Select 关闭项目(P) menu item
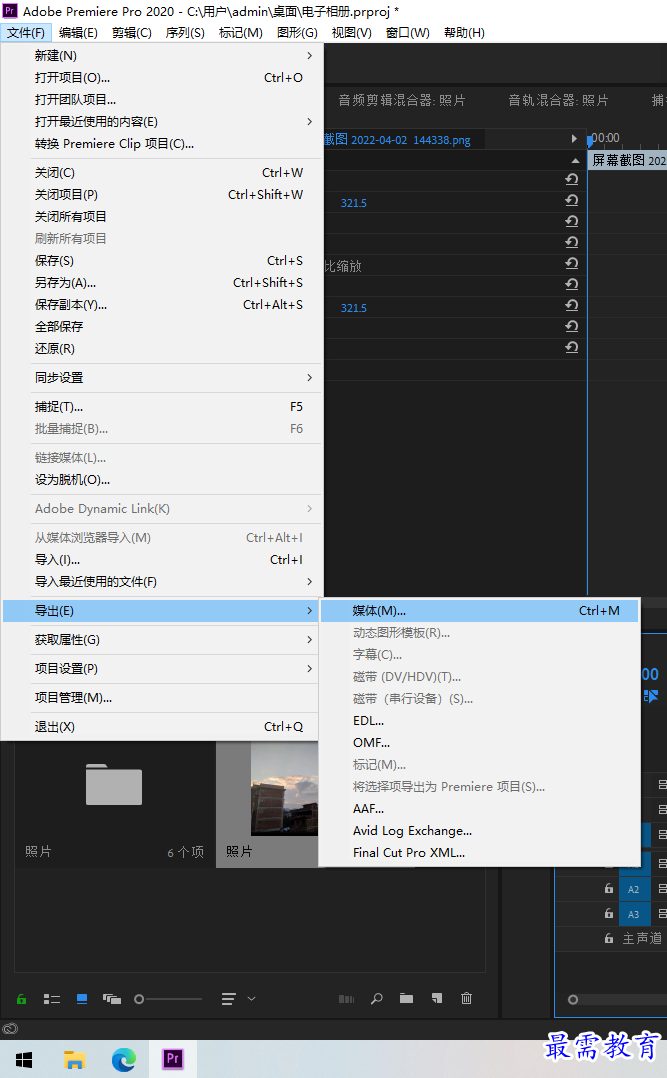 point(162,195)
